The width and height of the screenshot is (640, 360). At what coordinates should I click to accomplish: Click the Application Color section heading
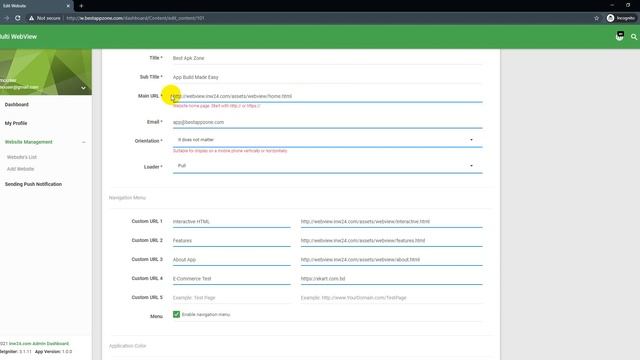click(127, 346)
